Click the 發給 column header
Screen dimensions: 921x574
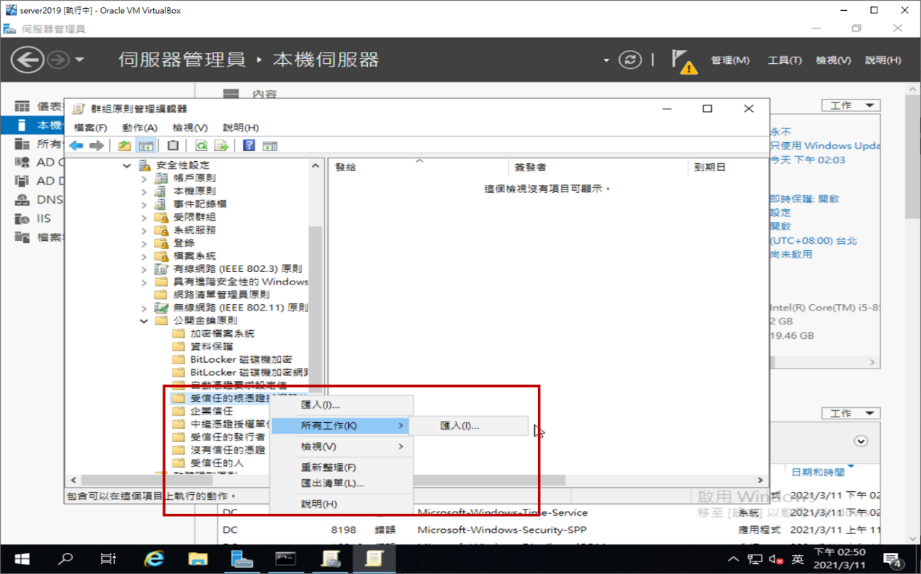point(346,167)
